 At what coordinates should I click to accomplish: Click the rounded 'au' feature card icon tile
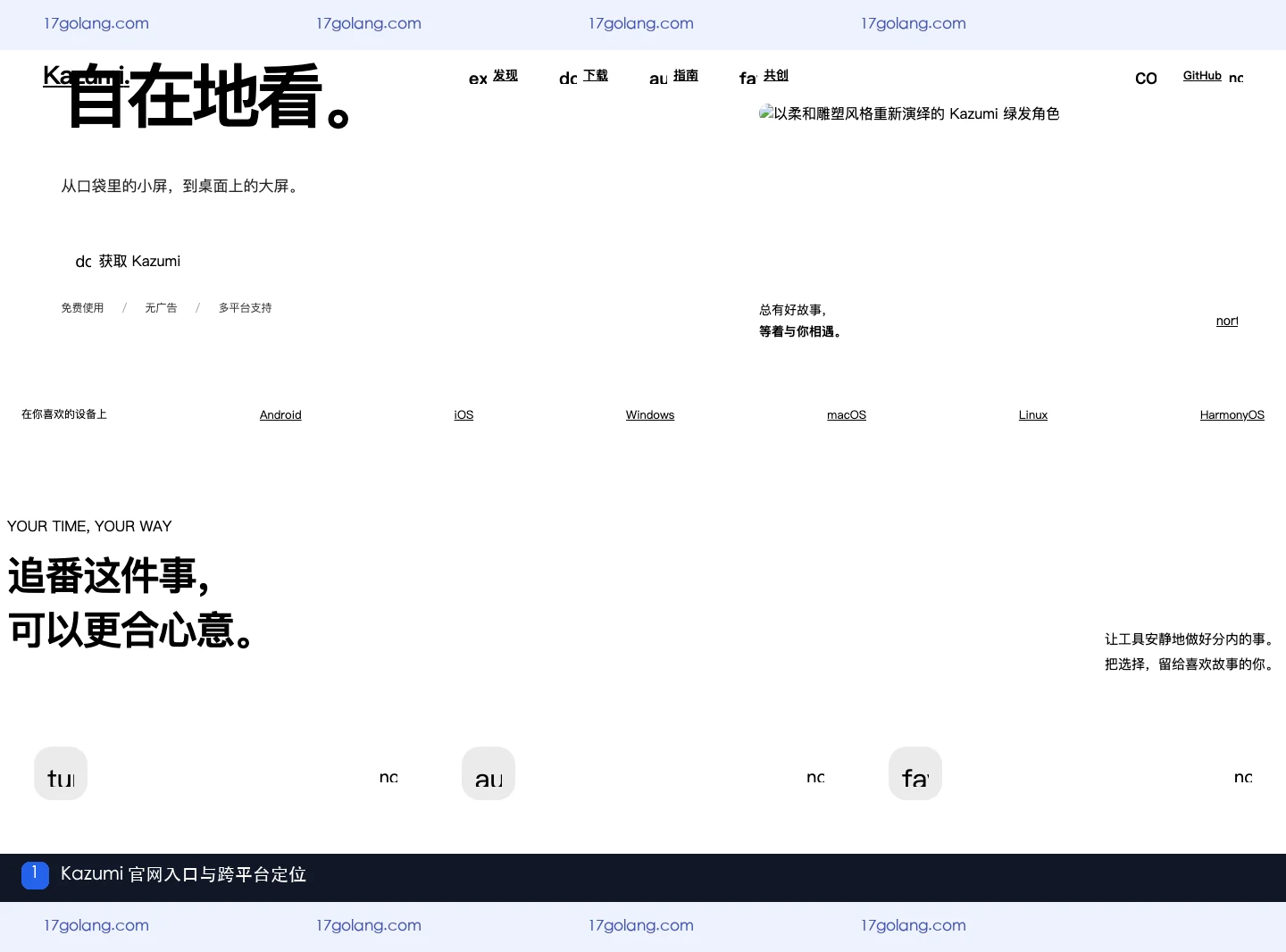click(489, 773)
